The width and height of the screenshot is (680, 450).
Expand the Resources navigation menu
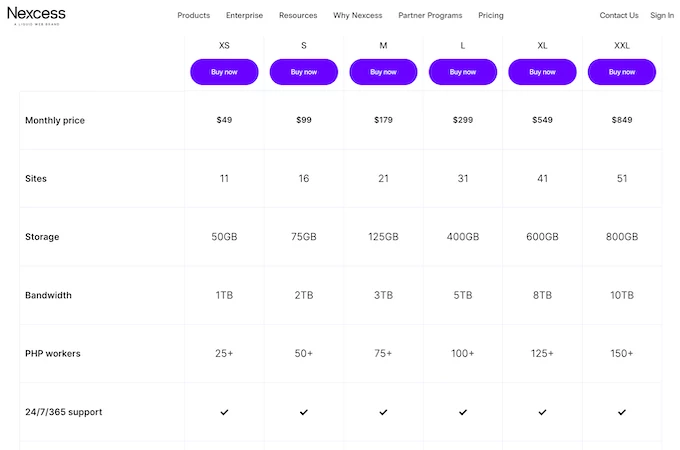click(298, 16)
